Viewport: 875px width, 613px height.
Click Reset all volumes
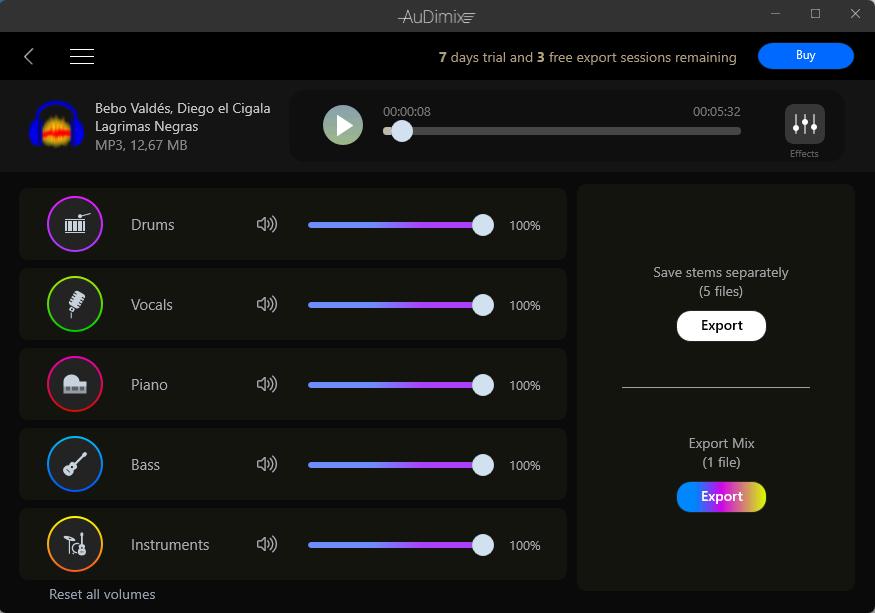click(x=102, y=595)
